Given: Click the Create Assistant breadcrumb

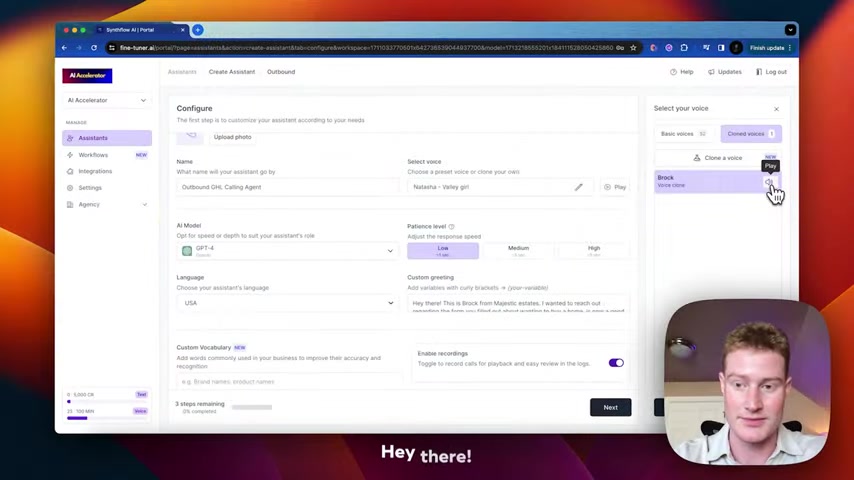Looking at the screenshot, I should point(231,72).
